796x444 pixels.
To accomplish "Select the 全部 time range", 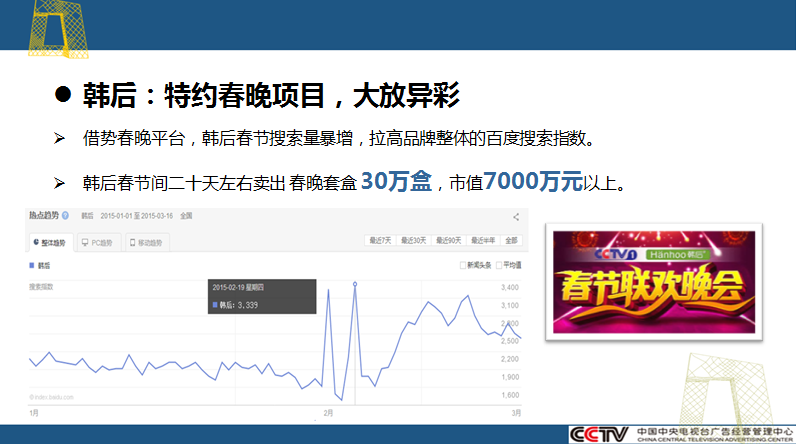I will pos(511,241).
